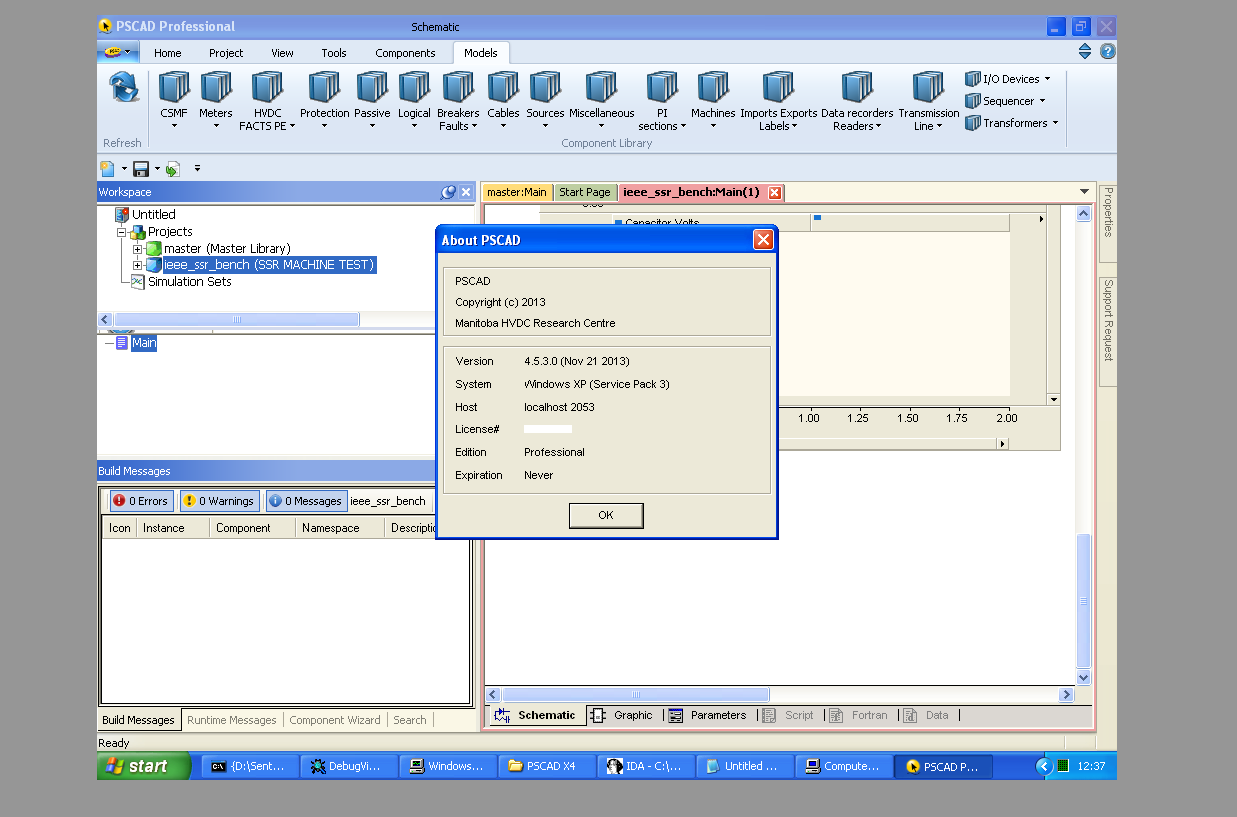This screenshot has width=1237, height=817.
Task: Collapse the ribbon with the up/down arrows icon
Action: point(1085,51)
